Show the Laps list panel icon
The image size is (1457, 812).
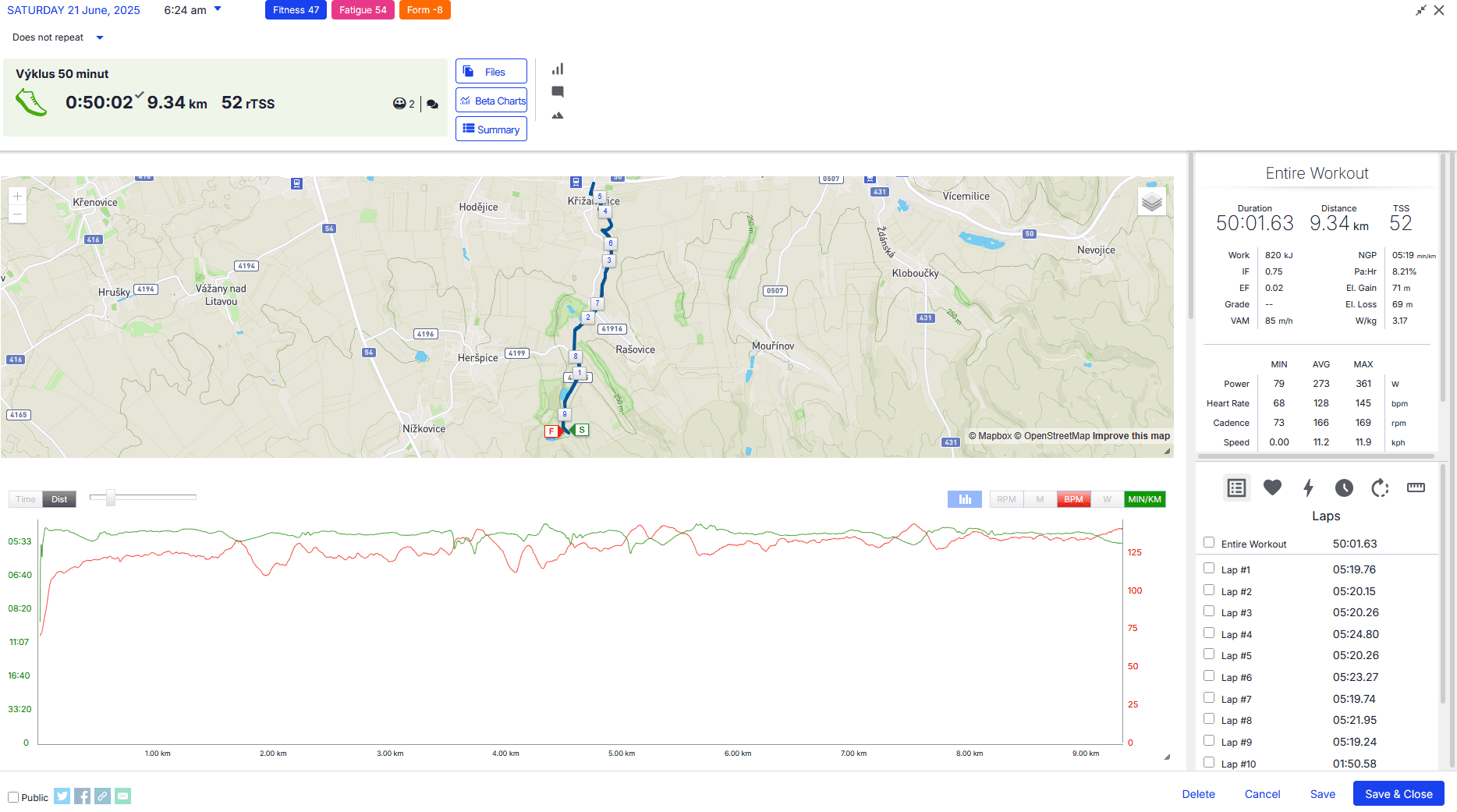click(1236, 488)
